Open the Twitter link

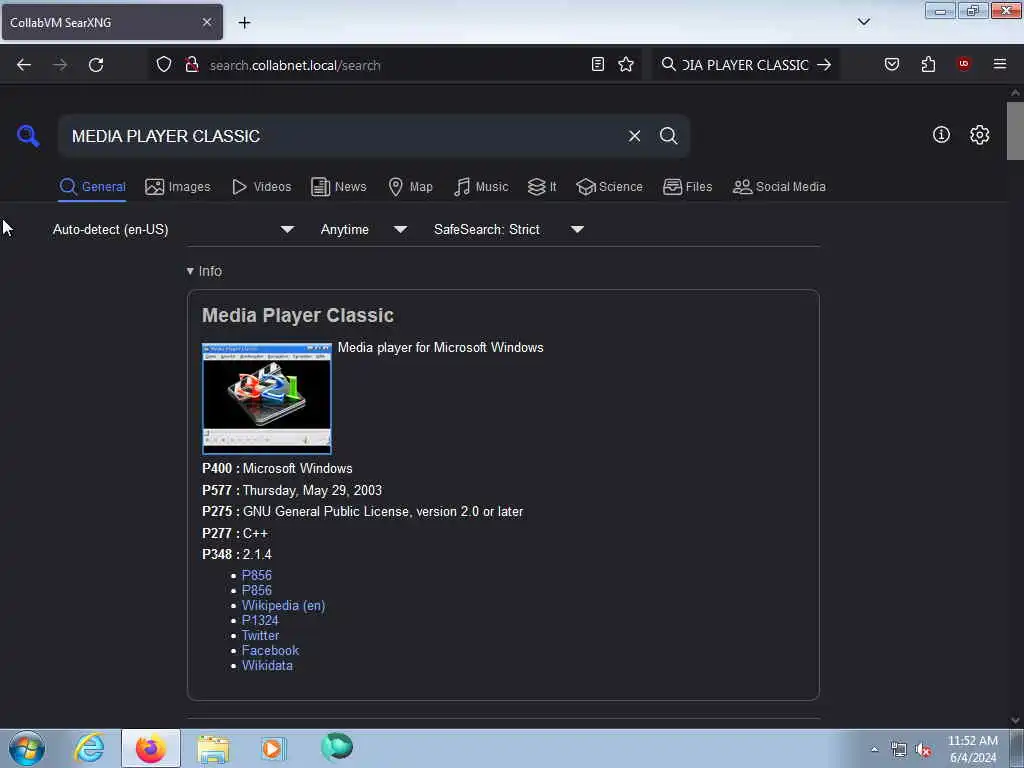click(261, 635)
